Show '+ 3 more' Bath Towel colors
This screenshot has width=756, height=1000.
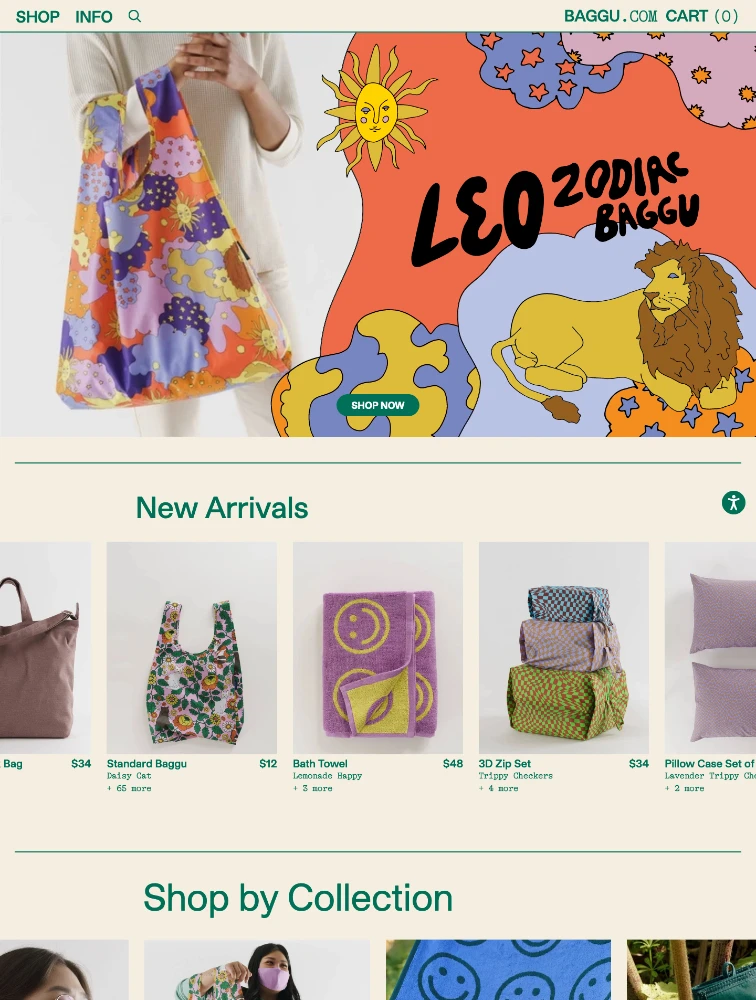click(x=313, y=788)
